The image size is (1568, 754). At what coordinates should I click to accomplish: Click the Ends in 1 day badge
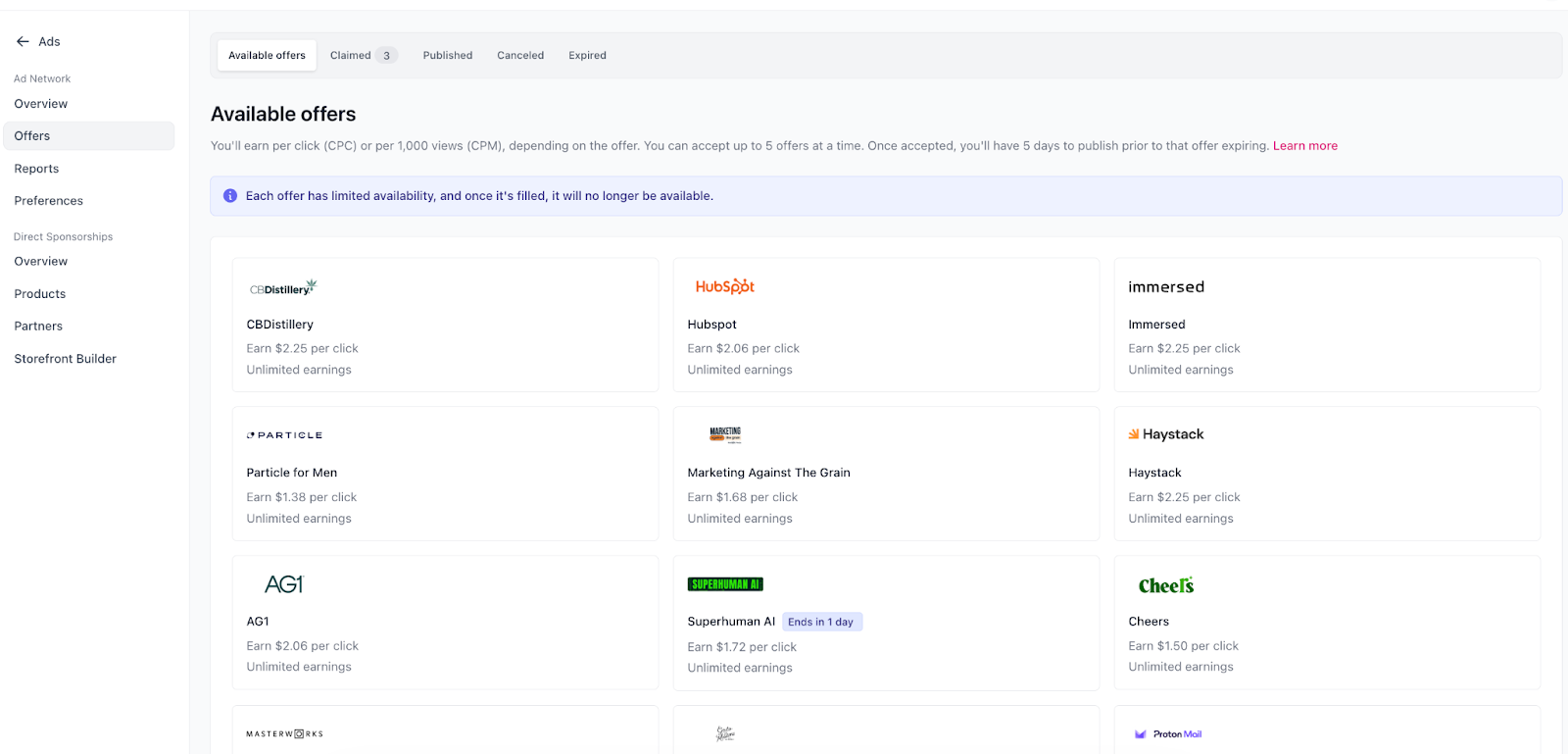point(821,622)
